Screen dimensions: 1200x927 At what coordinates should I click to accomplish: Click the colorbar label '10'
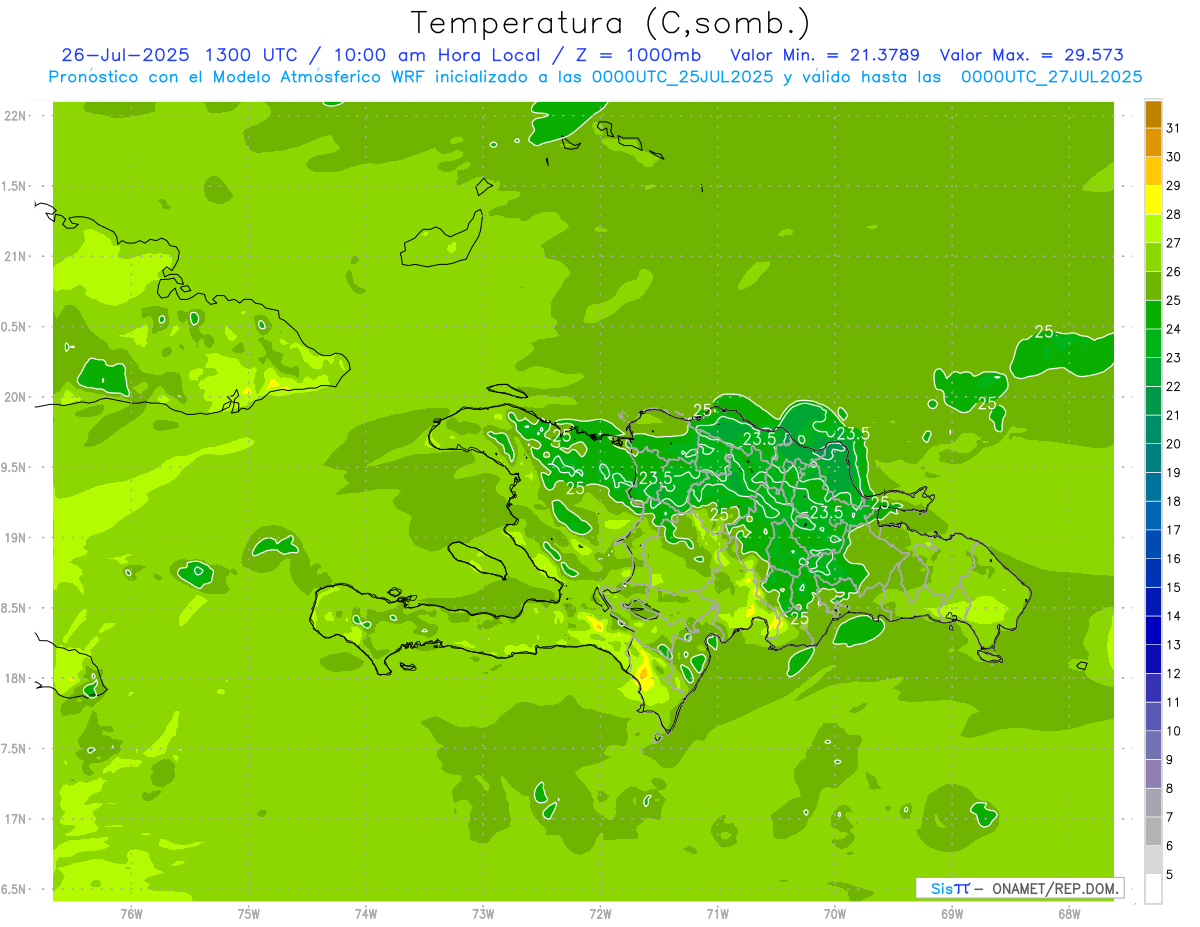point(1173,731)
